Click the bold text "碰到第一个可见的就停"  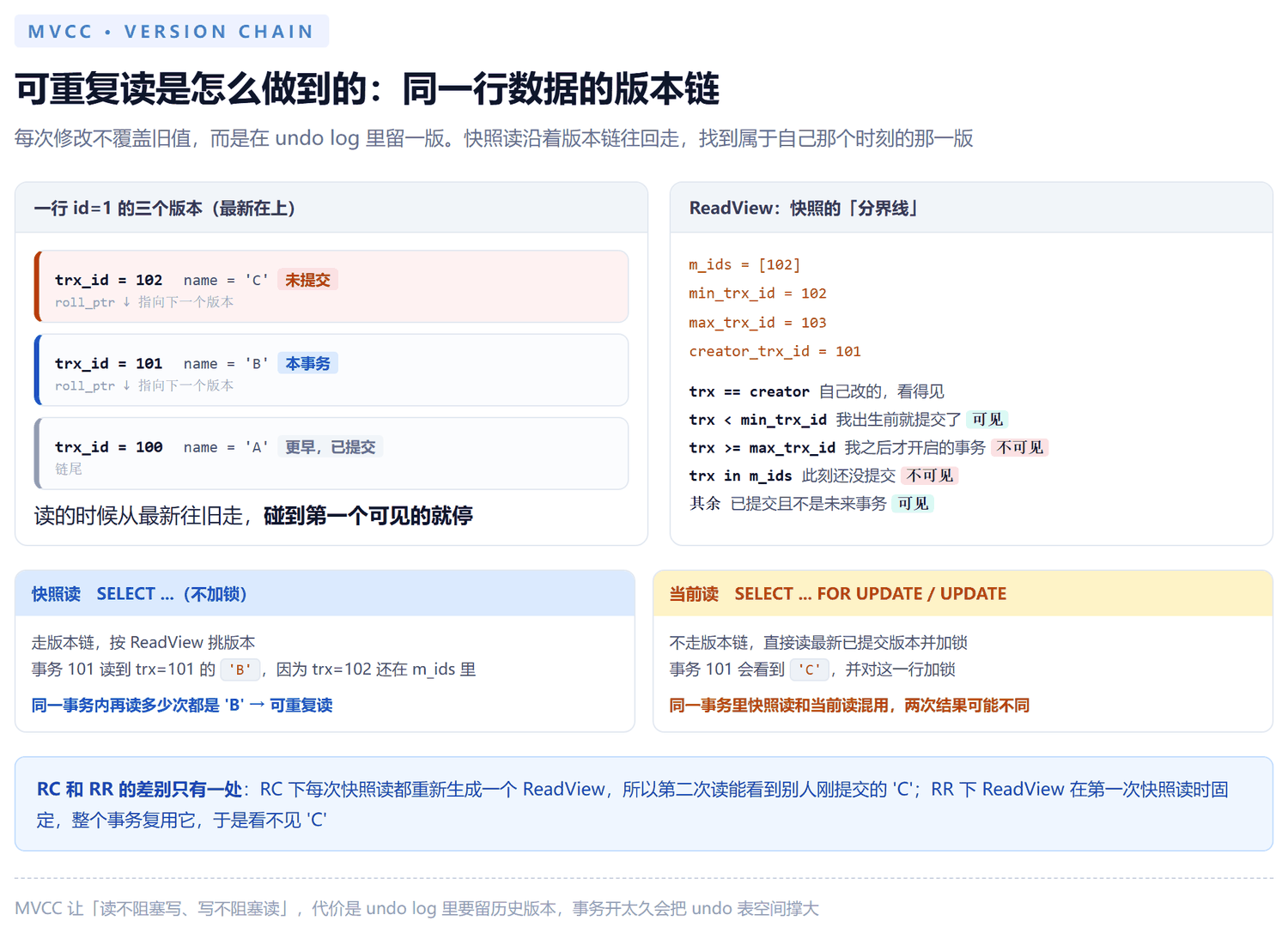[x=368, y=515]
